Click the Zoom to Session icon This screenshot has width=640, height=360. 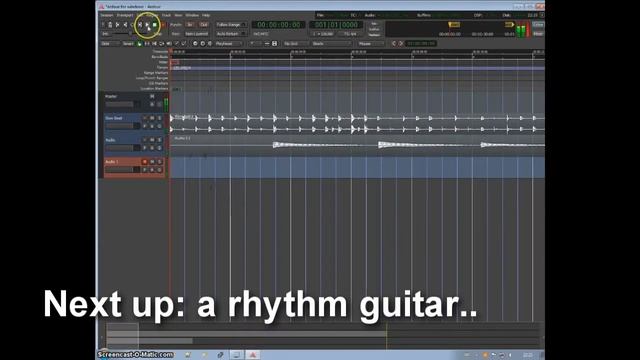(210, 44)
